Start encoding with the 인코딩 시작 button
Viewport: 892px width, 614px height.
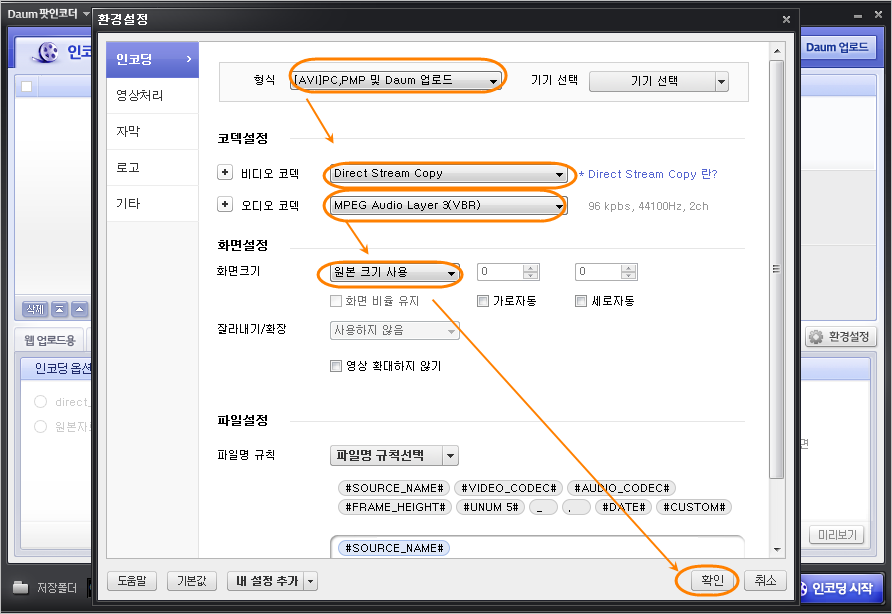pyautogui.click(x=841, y=588)
